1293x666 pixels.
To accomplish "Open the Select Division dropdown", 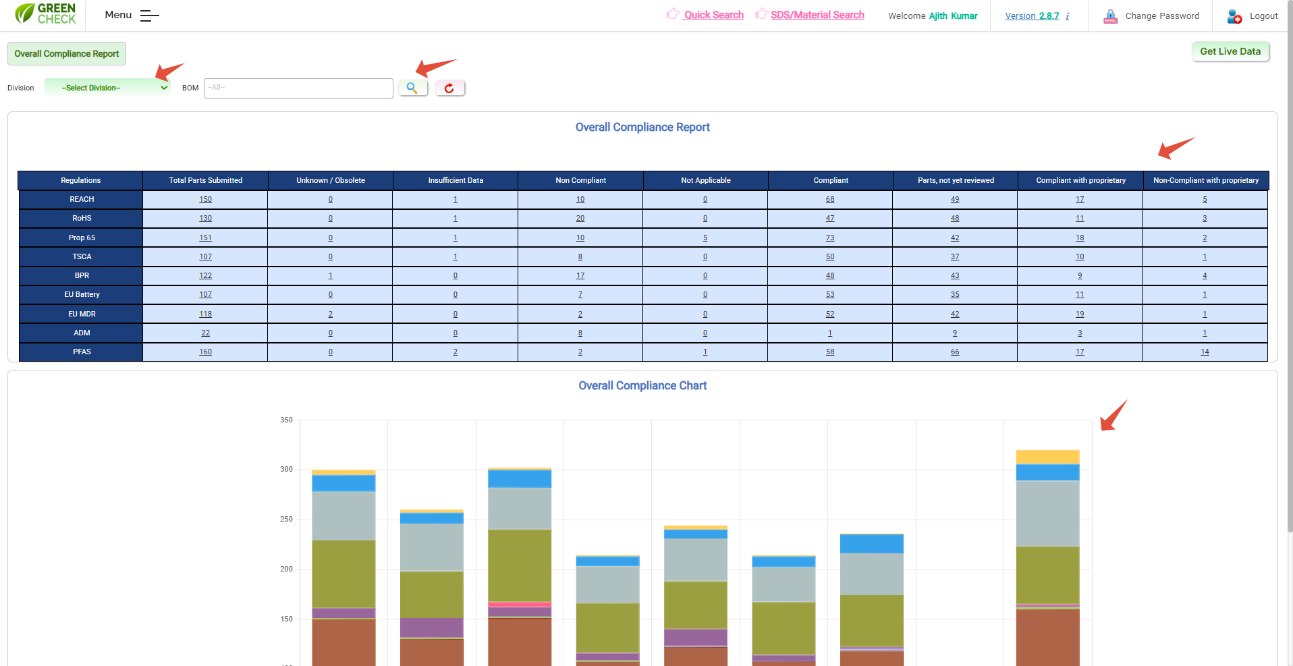I will click(108, 88).
